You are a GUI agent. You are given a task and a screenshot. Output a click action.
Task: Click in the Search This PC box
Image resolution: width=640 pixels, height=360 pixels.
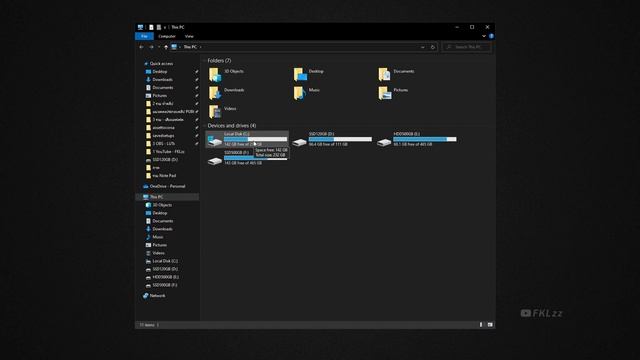coord(467,47)
